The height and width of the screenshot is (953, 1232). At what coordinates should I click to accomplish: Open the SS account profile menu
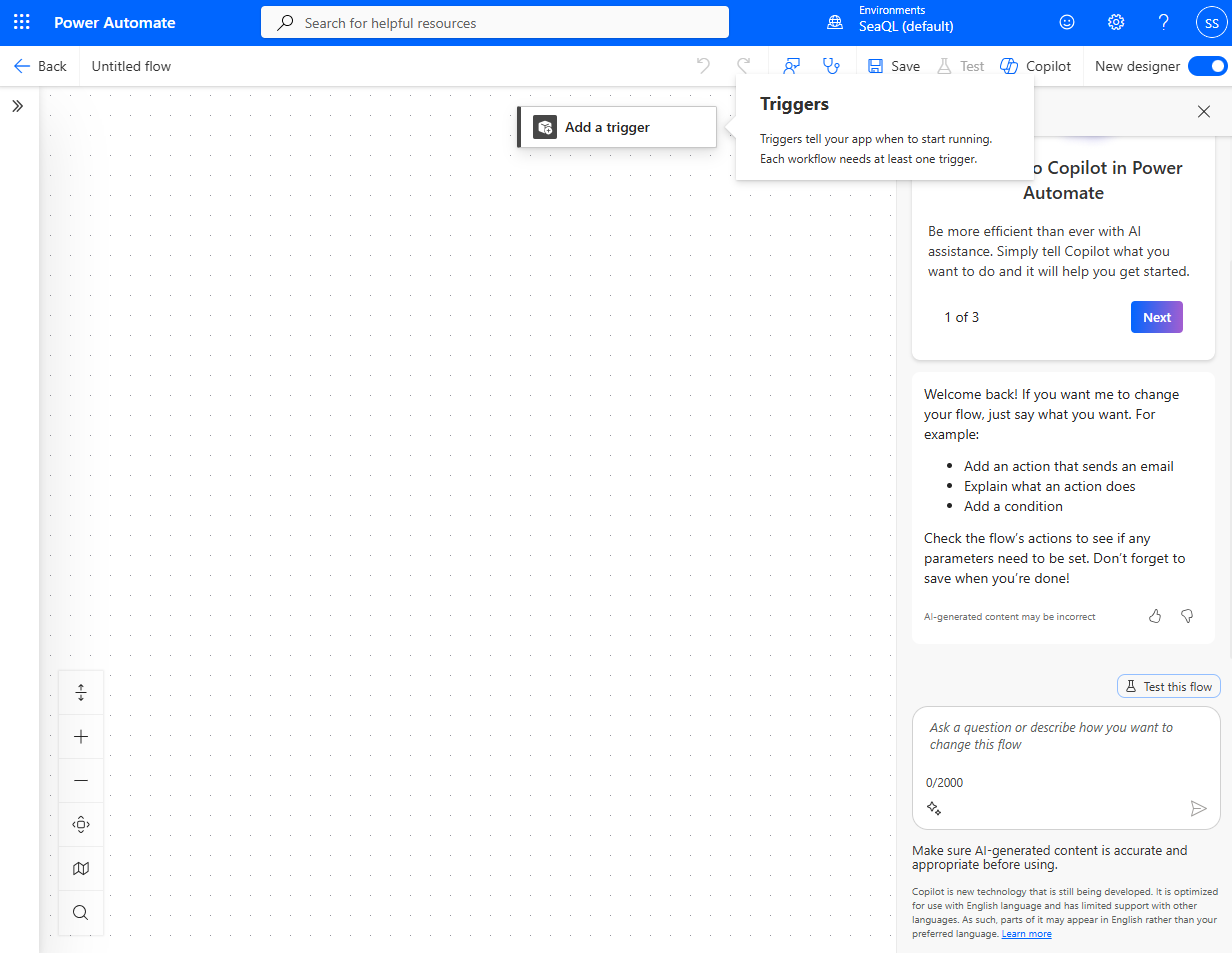[x=1211, y=22]
